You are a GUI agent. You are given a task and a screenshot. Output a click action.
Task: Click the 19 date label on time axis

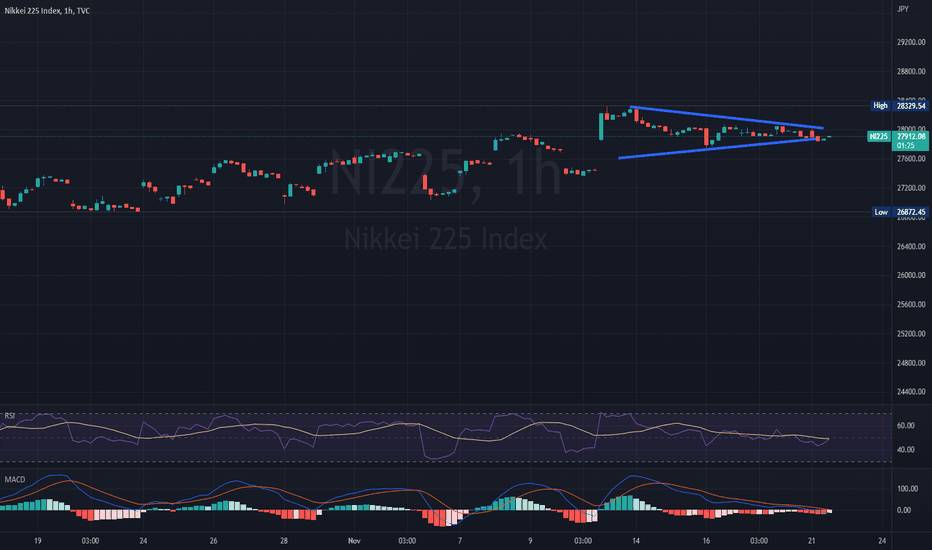[37, 540]
